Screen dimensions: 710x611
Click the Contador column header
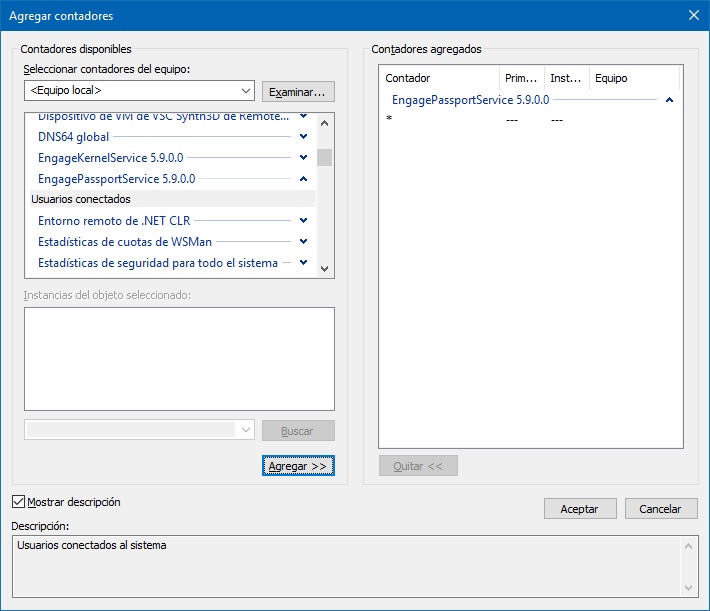coord(438,78)
